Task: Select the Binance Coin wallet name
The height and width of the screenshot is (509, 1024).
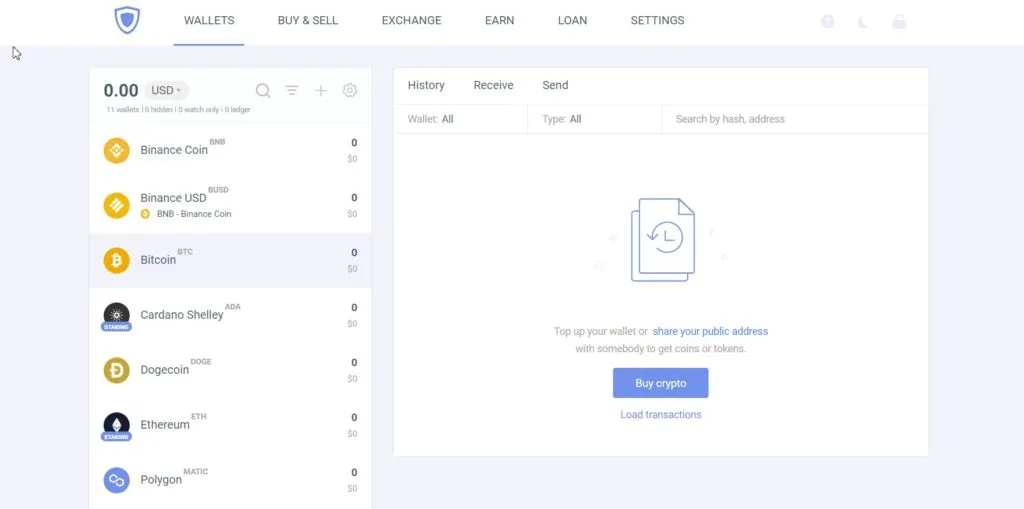Action: [174, 150]
